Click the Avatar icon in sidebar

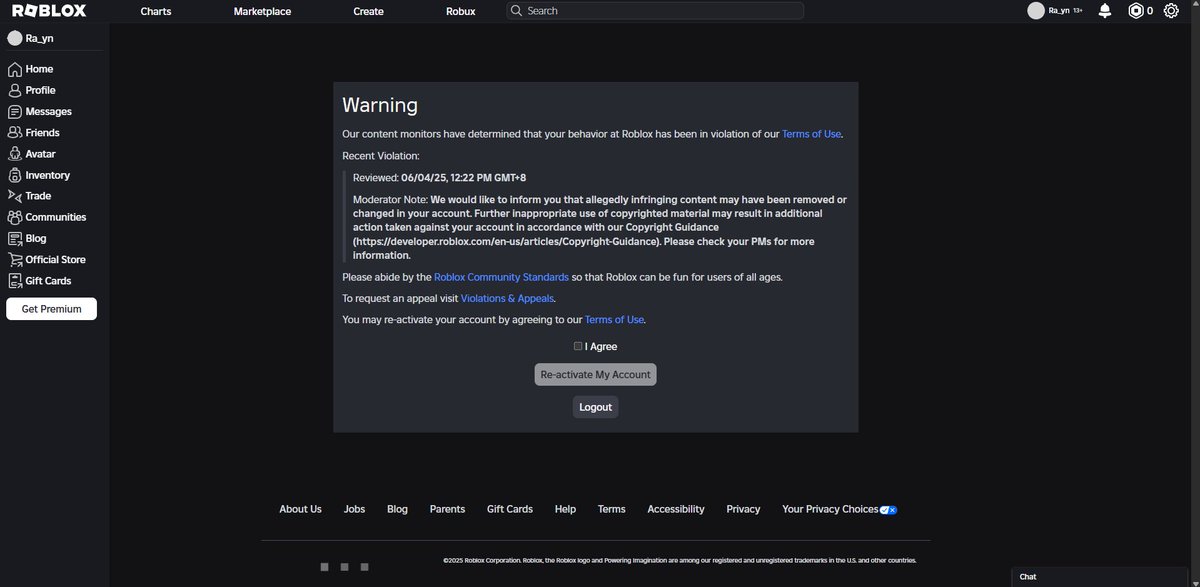pos(15,154)
